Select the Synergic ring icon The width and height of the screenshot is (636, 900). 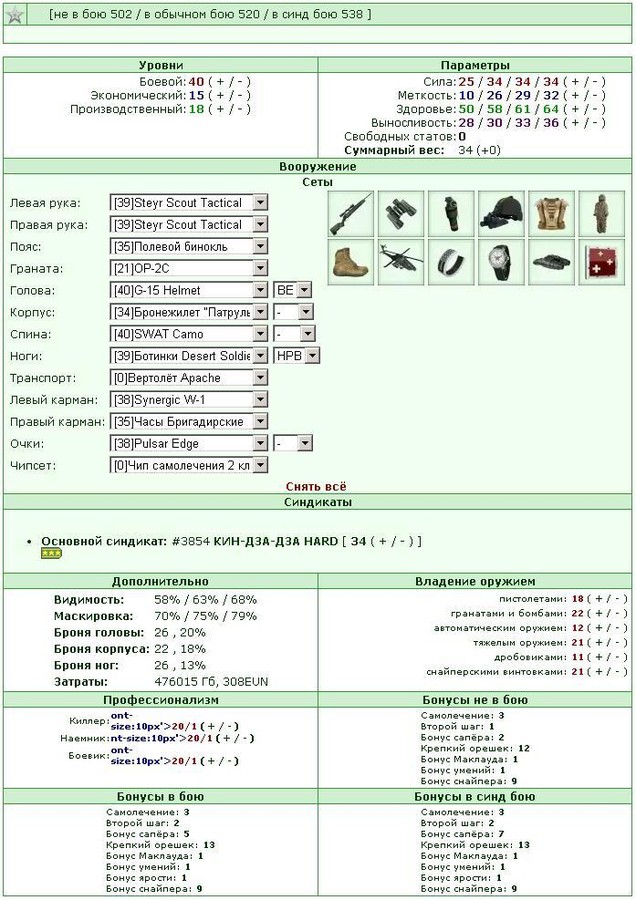point(451,263)
